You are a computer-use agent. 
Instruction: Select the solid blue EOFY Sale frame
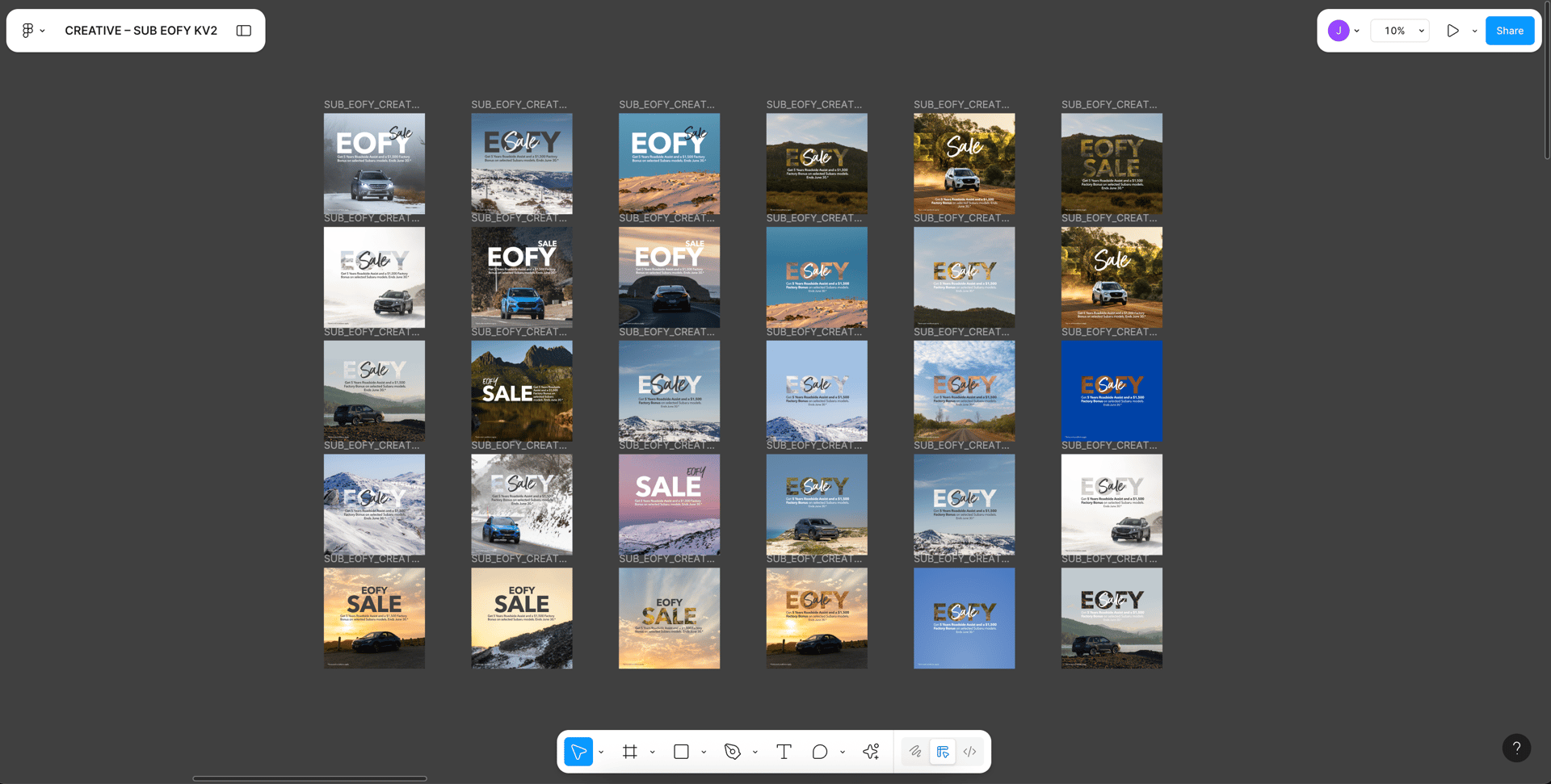click(x=1112, y=391)
